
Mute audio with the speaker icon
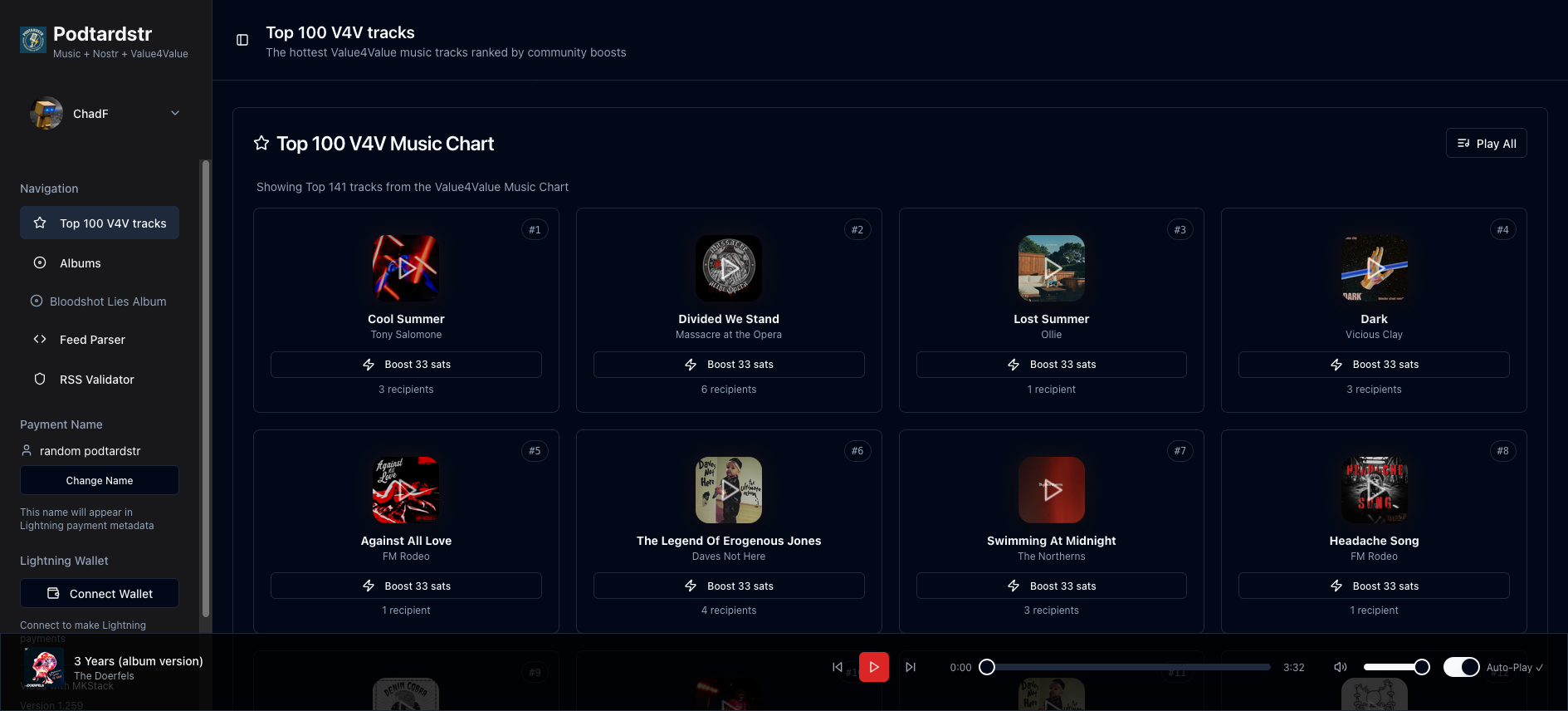pos(1340,667)
